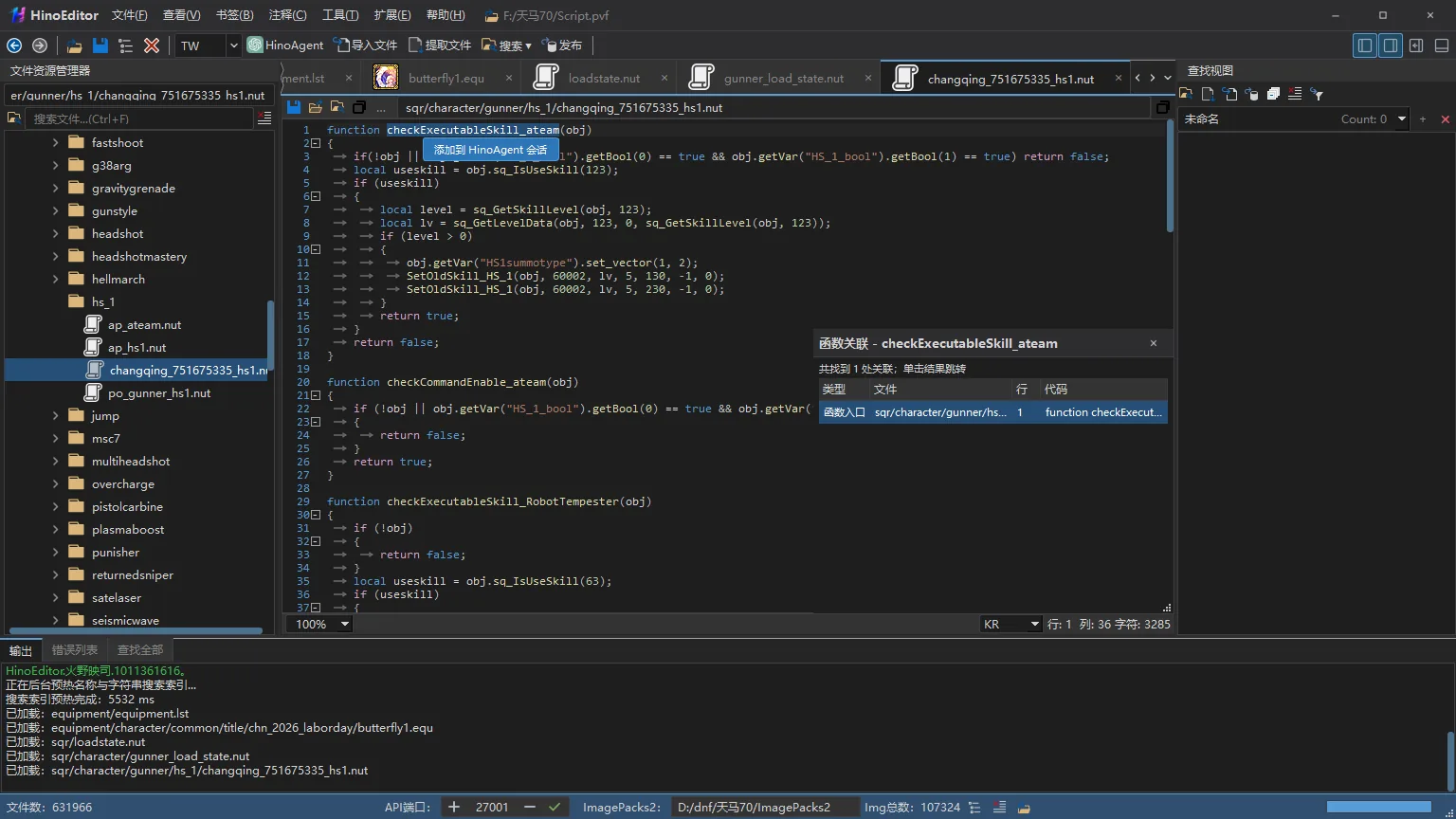Click editor save icon above code
Image resolution: width=1456 pixels, height=819 pixels.
tap(294, 107)
